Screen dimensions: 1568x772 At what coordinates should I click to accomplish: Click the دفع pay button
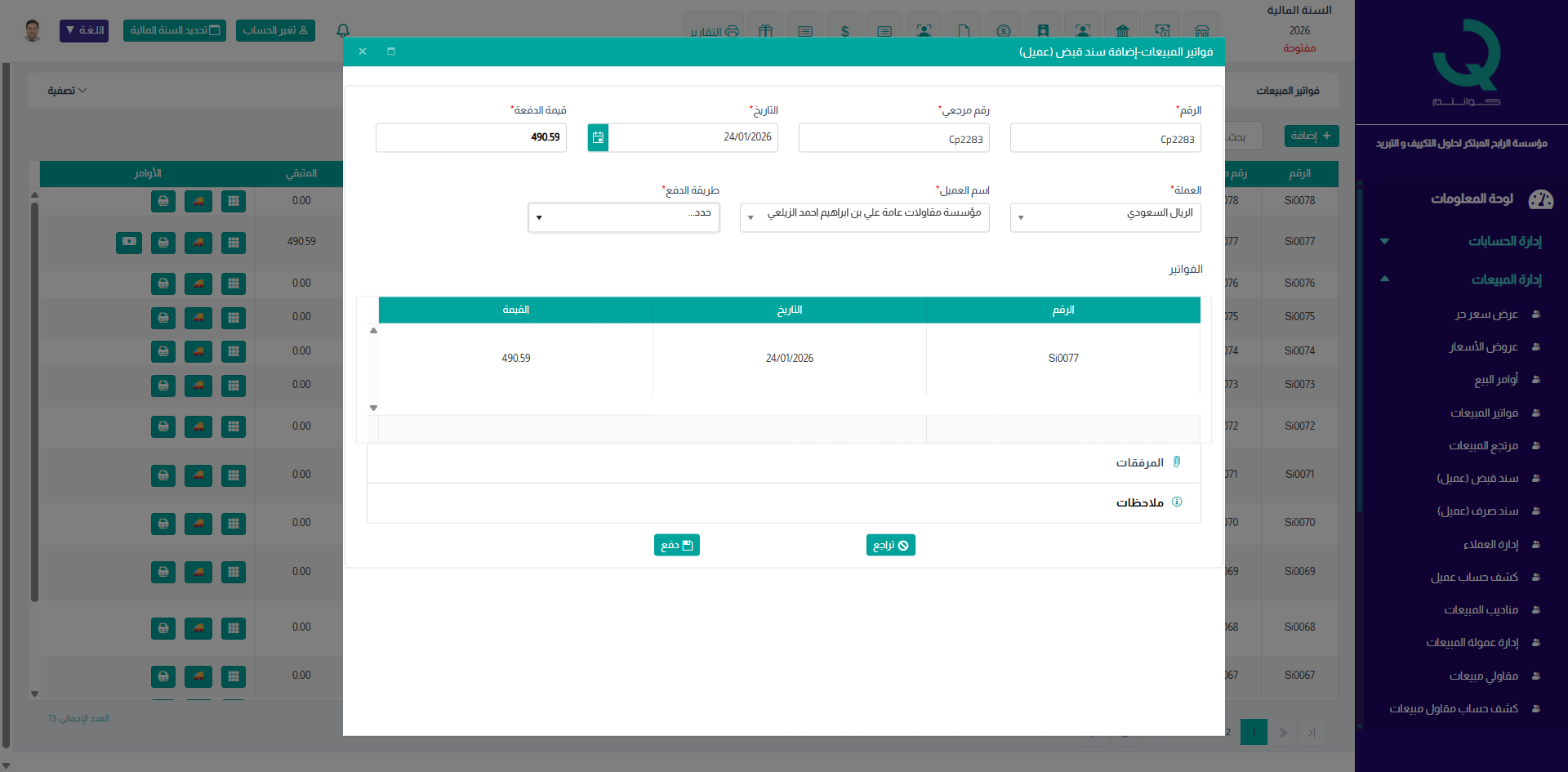click(676, 545)
